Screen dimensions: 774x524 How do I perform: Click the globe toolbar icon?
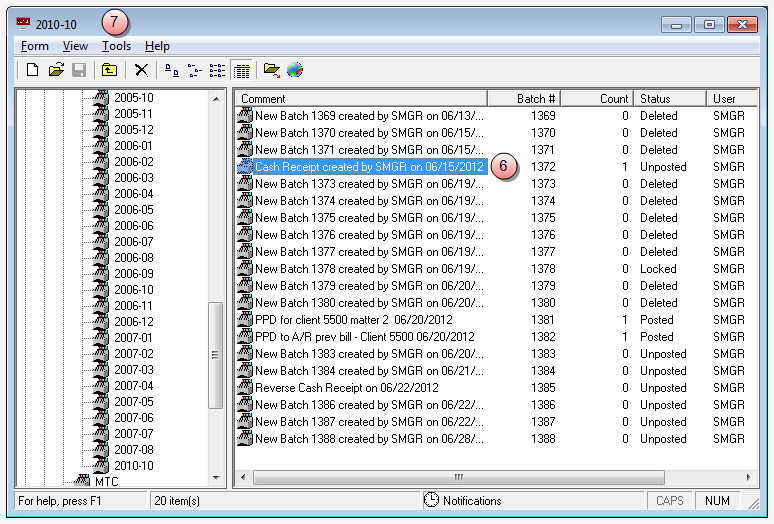(x=295, y=70)
